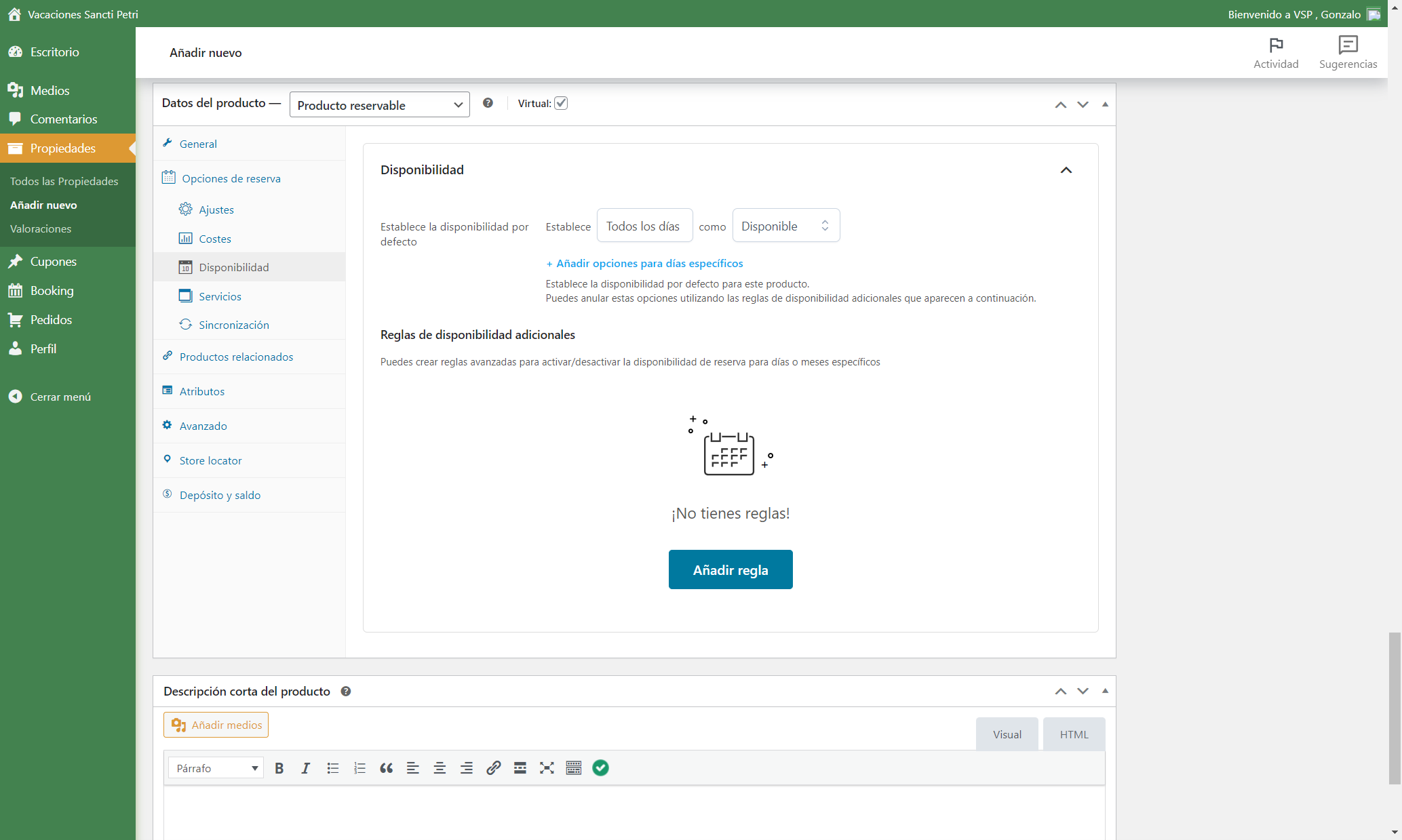Toggle fullscreen distraction-free mode
Screen dimensions: 1402x840
[547, 768]
